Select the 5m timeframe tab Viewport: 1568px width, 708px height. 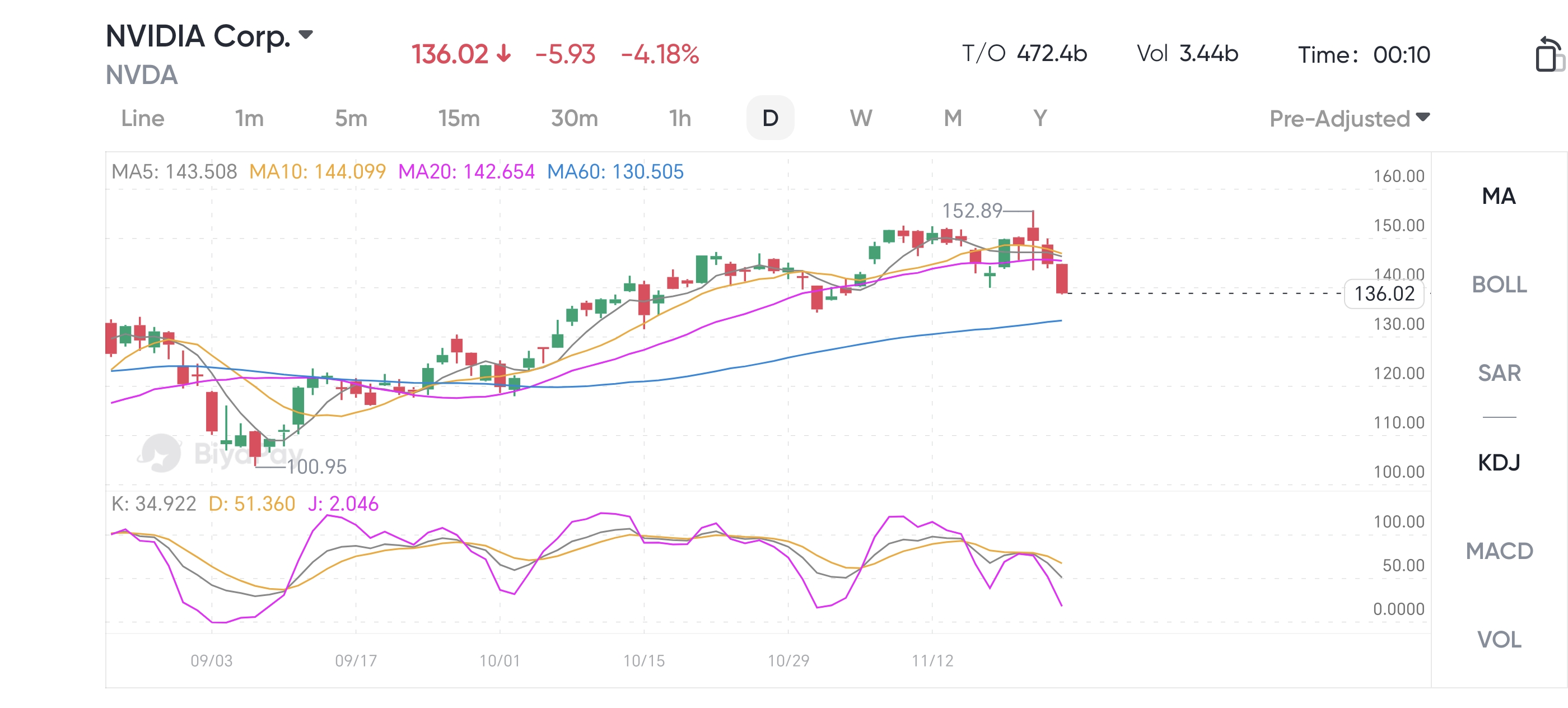coord(351,118)
